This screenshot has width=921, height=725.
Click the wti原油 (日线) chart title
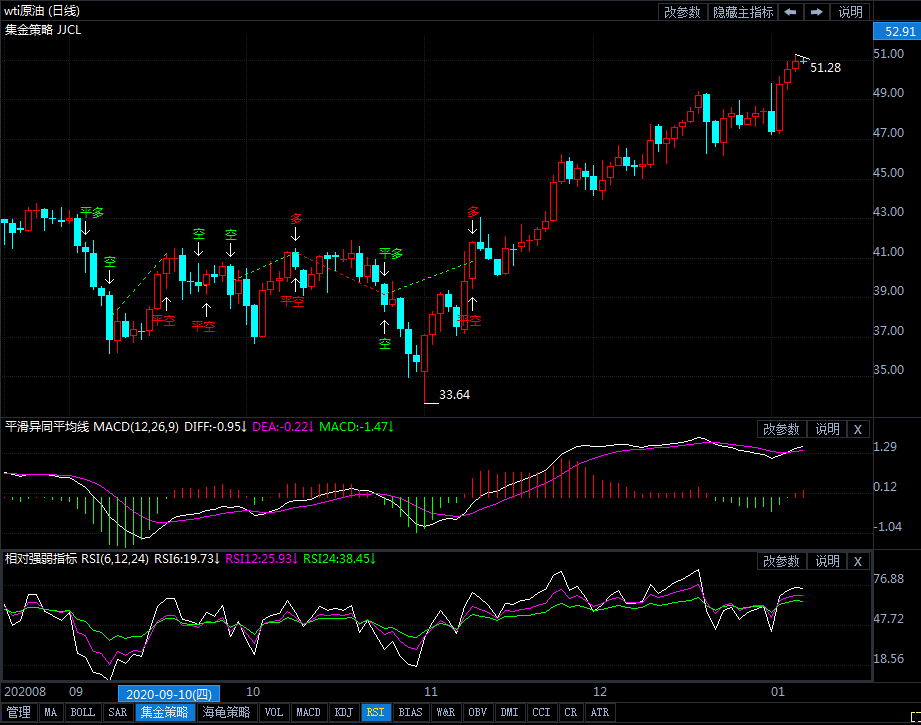[x=42, y=11]
